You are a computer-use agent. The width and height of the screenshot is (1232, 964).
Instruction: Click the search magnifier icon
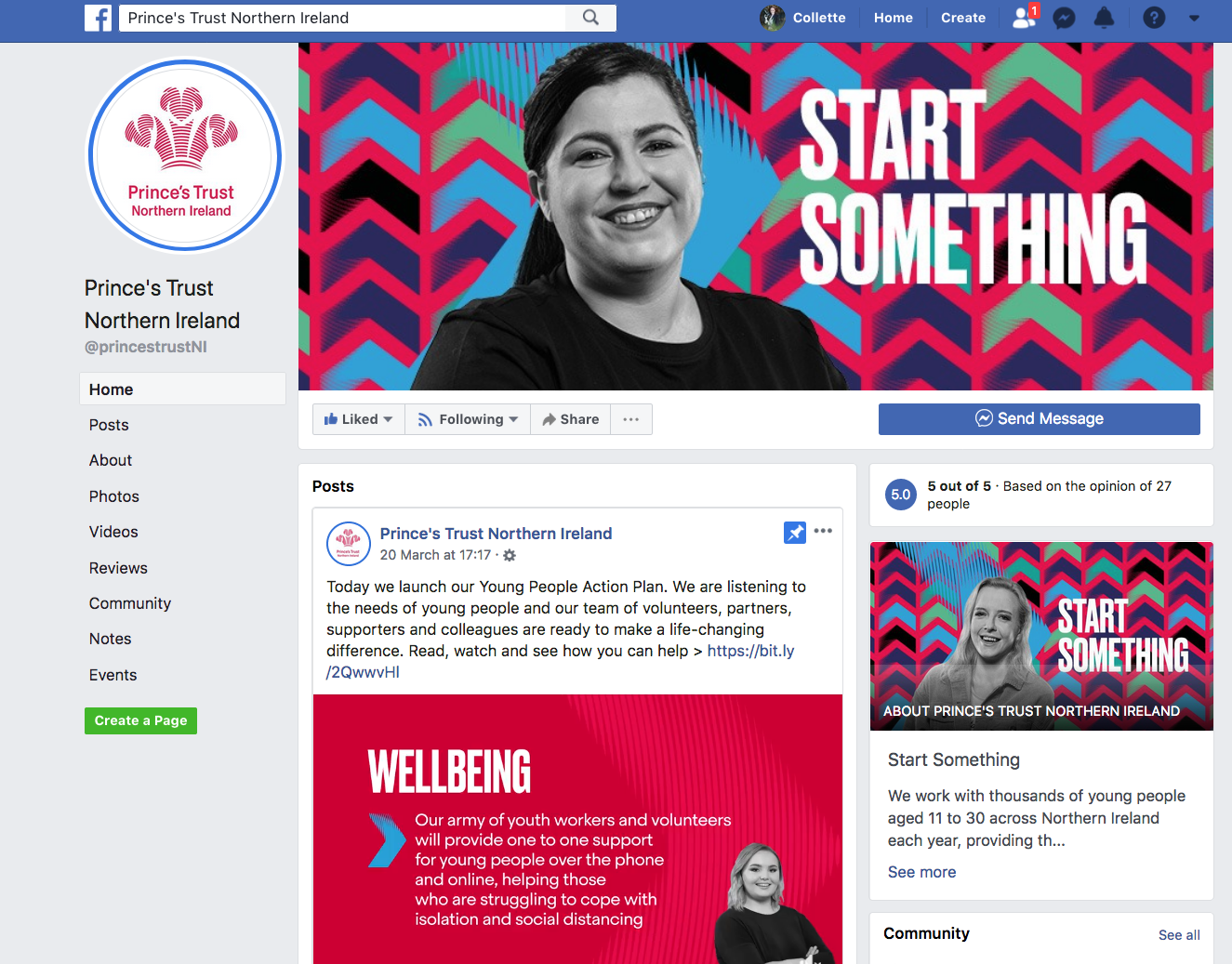point(590,18)
